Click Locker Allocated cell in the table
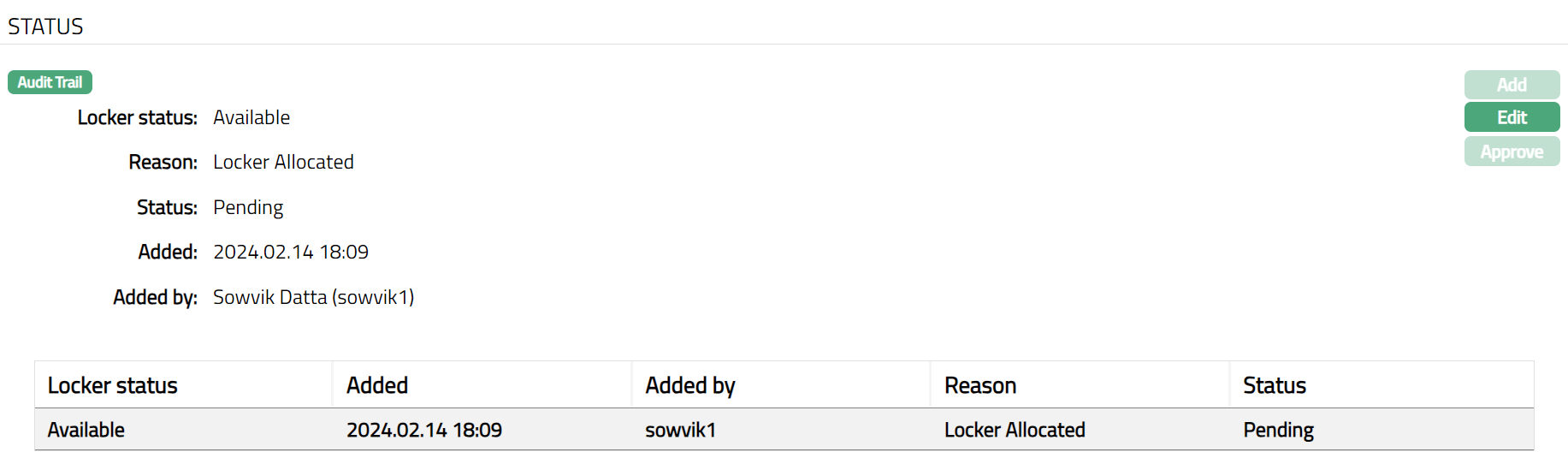The height and width of the screenshot is (470, 1568). (1015, 430)
